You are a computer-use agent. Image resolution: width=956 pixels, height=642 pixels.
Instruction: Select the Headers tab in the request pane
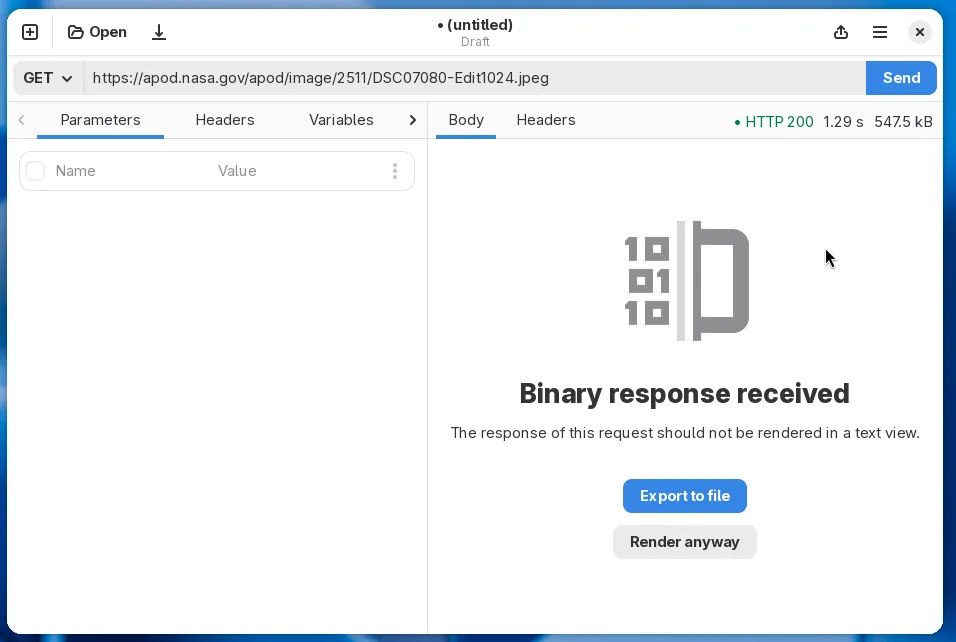coord(225,120)
